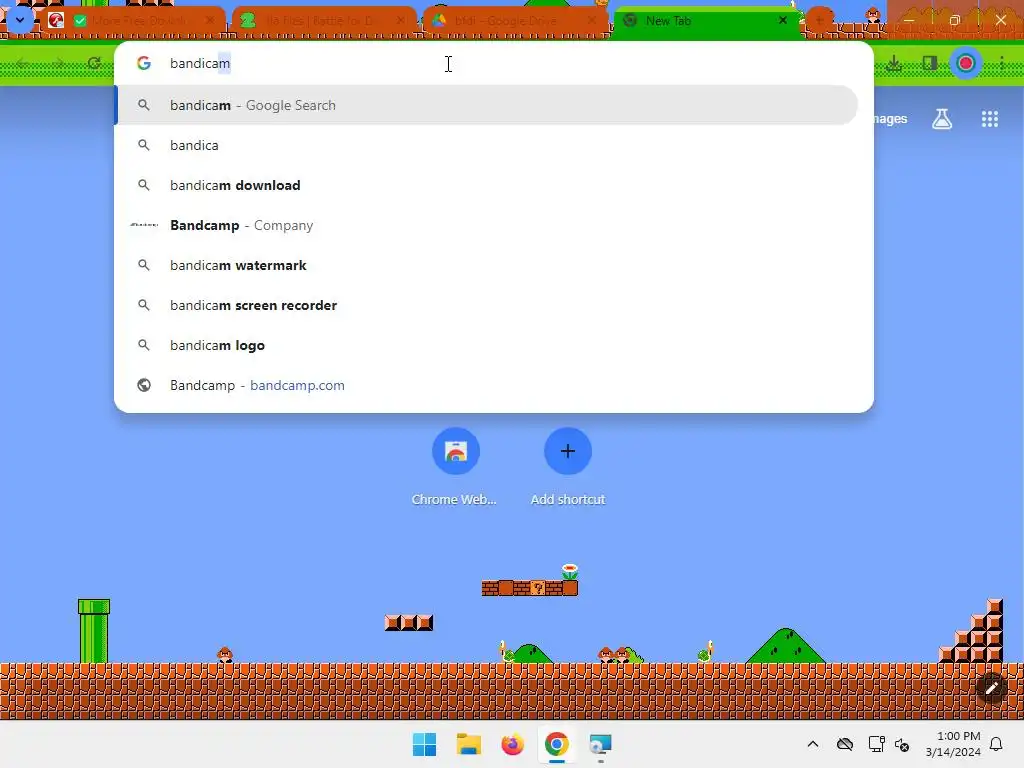
Task: Open the Google apps grid
Action: point(989,119)
